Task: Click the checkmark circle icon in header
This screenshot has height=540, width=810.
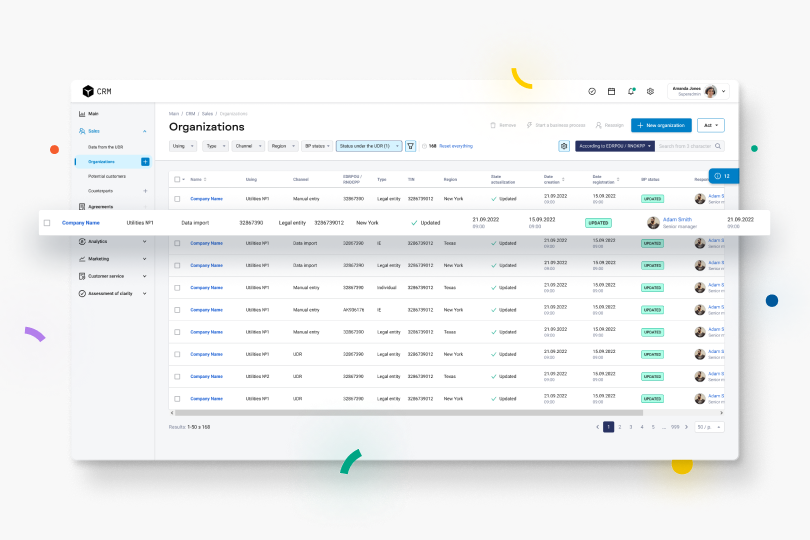Action: [x=592, y=91]
